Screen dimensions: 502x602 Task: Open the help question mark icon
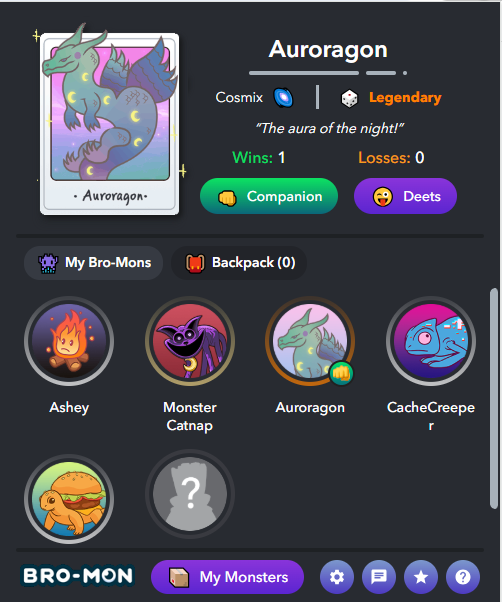click(x=463, y=577)
